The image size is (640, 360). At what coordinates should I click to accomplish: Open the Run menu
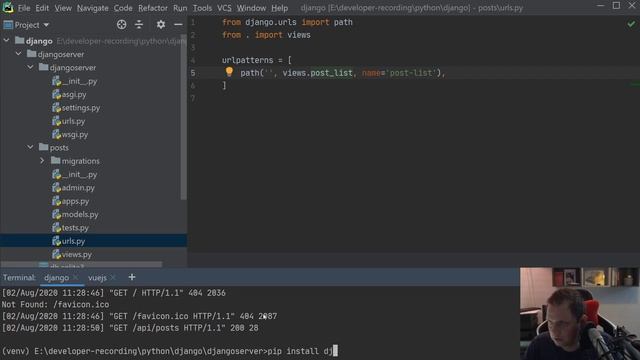coord(180,8)
